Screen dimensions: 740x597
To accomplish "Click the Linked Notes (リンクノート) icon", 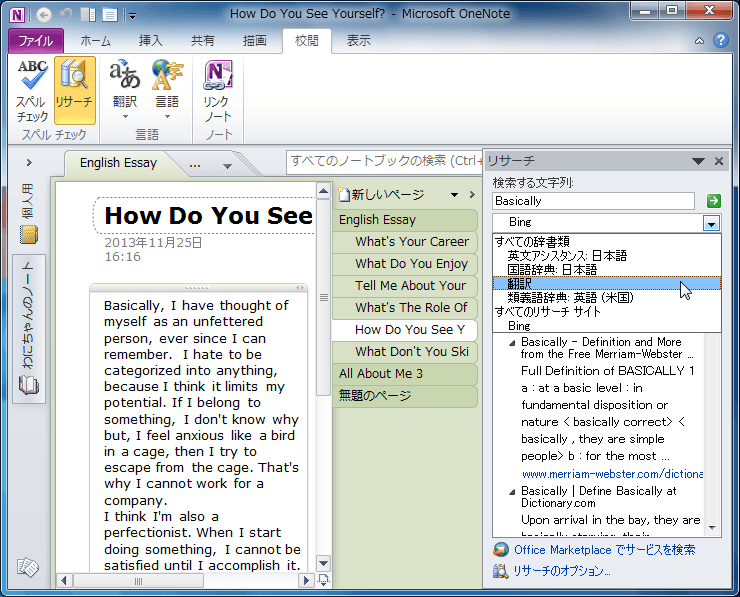I will pos(217,91).
